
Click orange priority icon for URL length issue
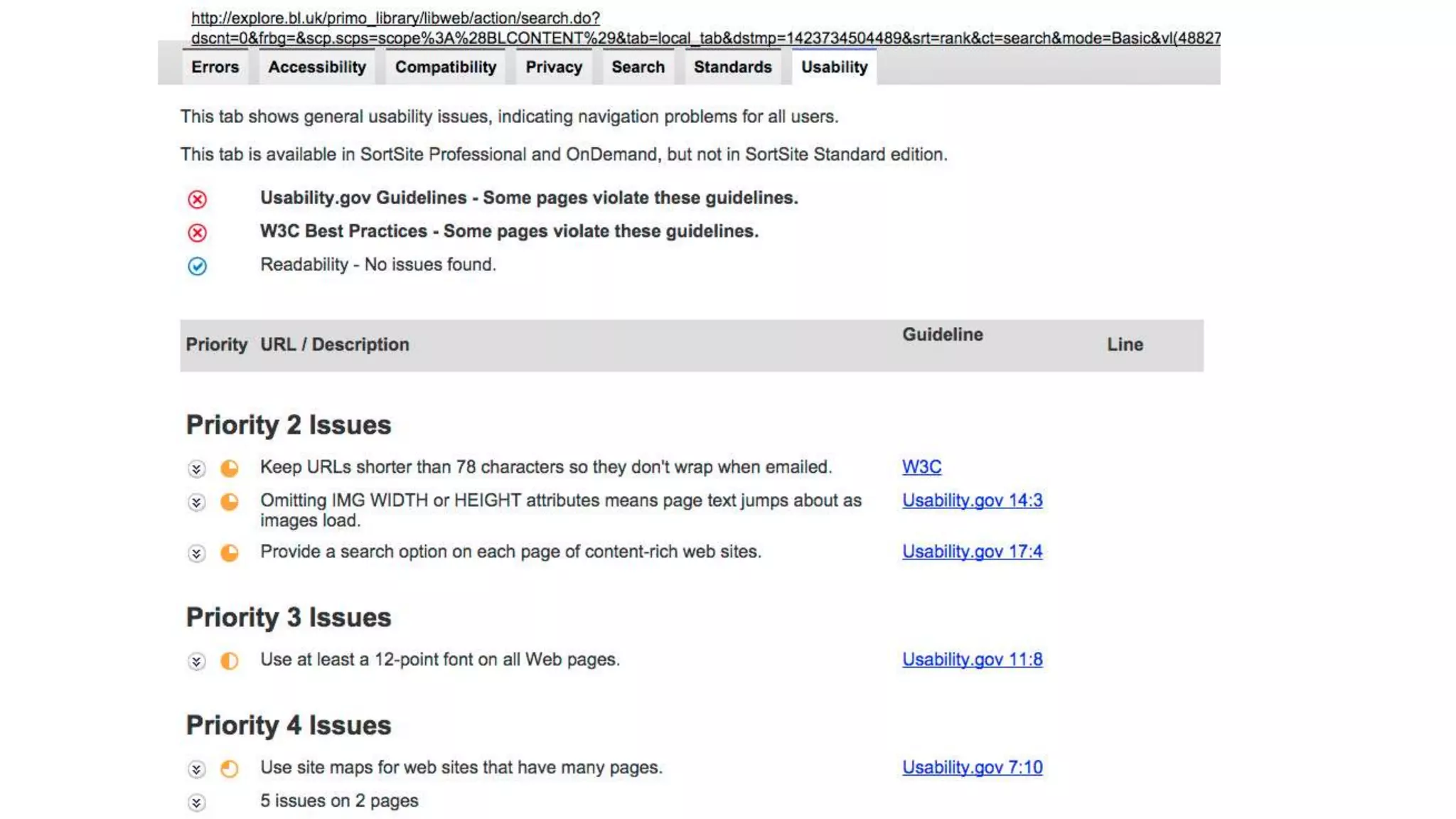[229, 468]
